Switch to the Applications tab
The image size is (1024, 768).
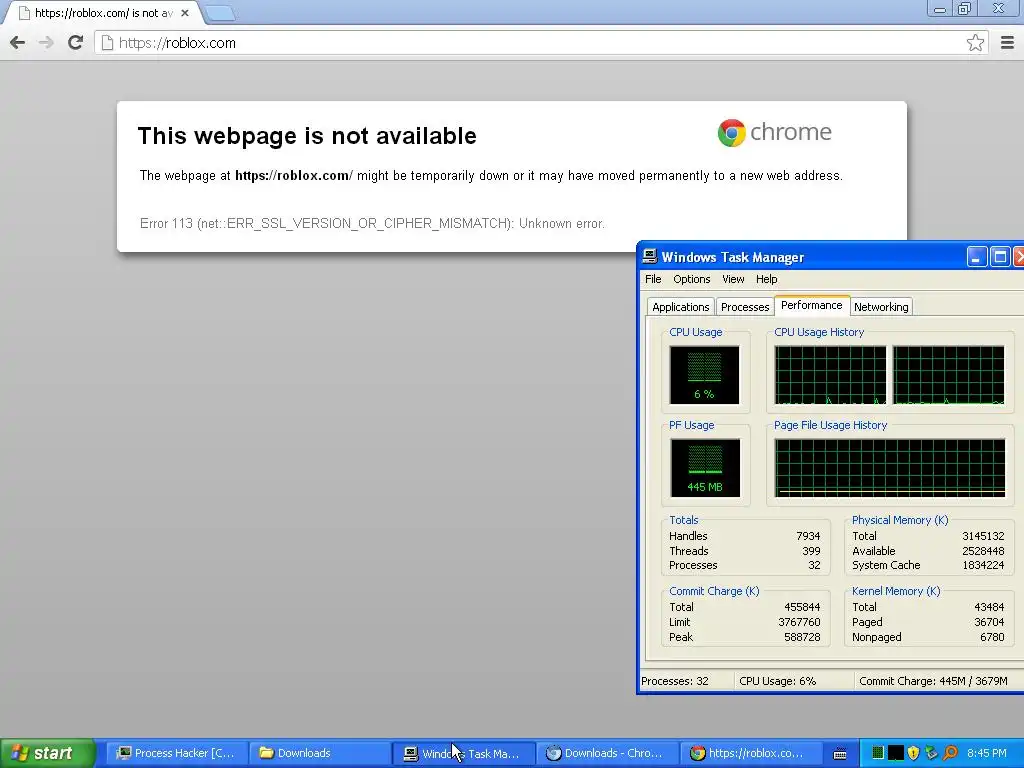pos(680,307)
